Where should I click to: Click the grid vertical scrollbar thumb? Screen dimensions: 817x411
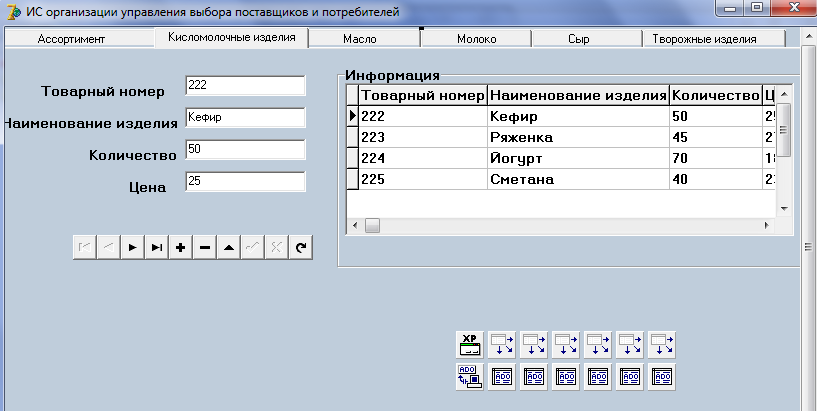coord(784,130)
